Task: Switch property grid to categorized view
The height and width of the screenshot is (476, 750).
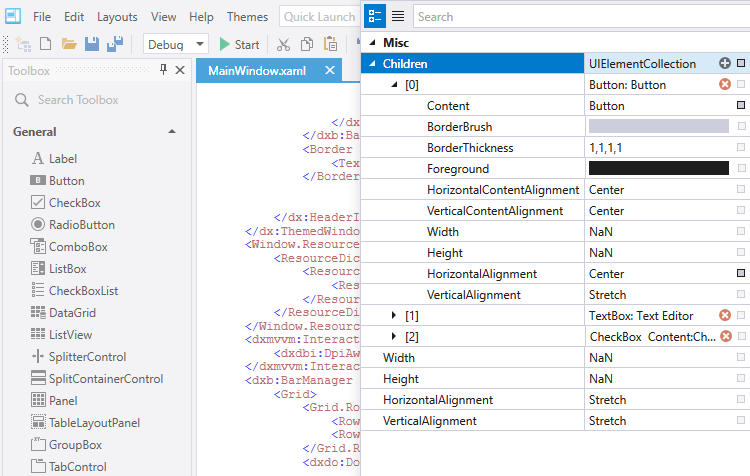Action: (374, 16)
